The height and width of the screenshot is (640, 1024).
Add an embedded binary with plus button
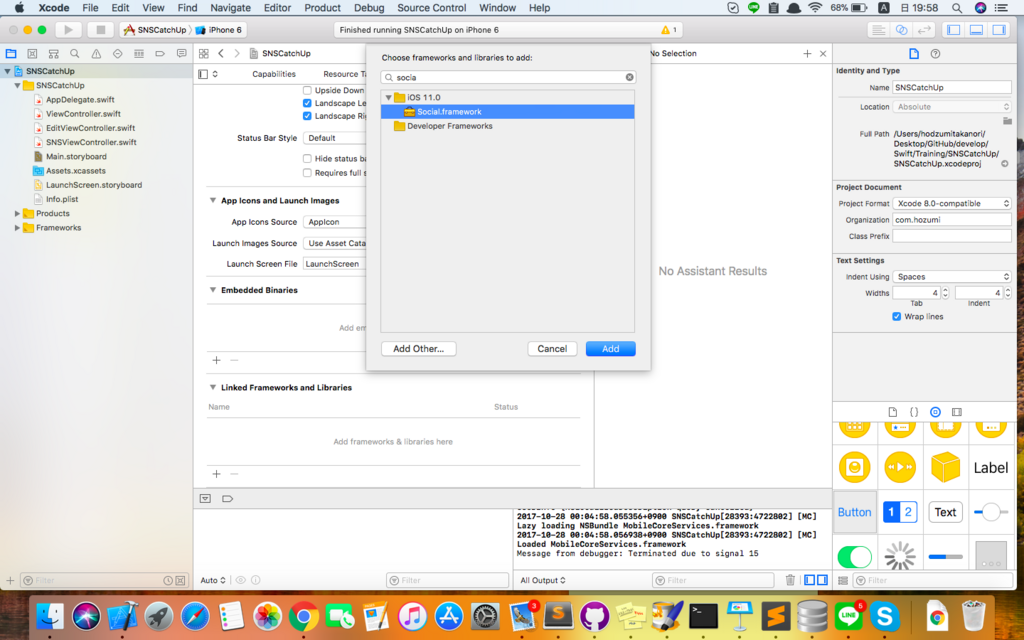217,360
